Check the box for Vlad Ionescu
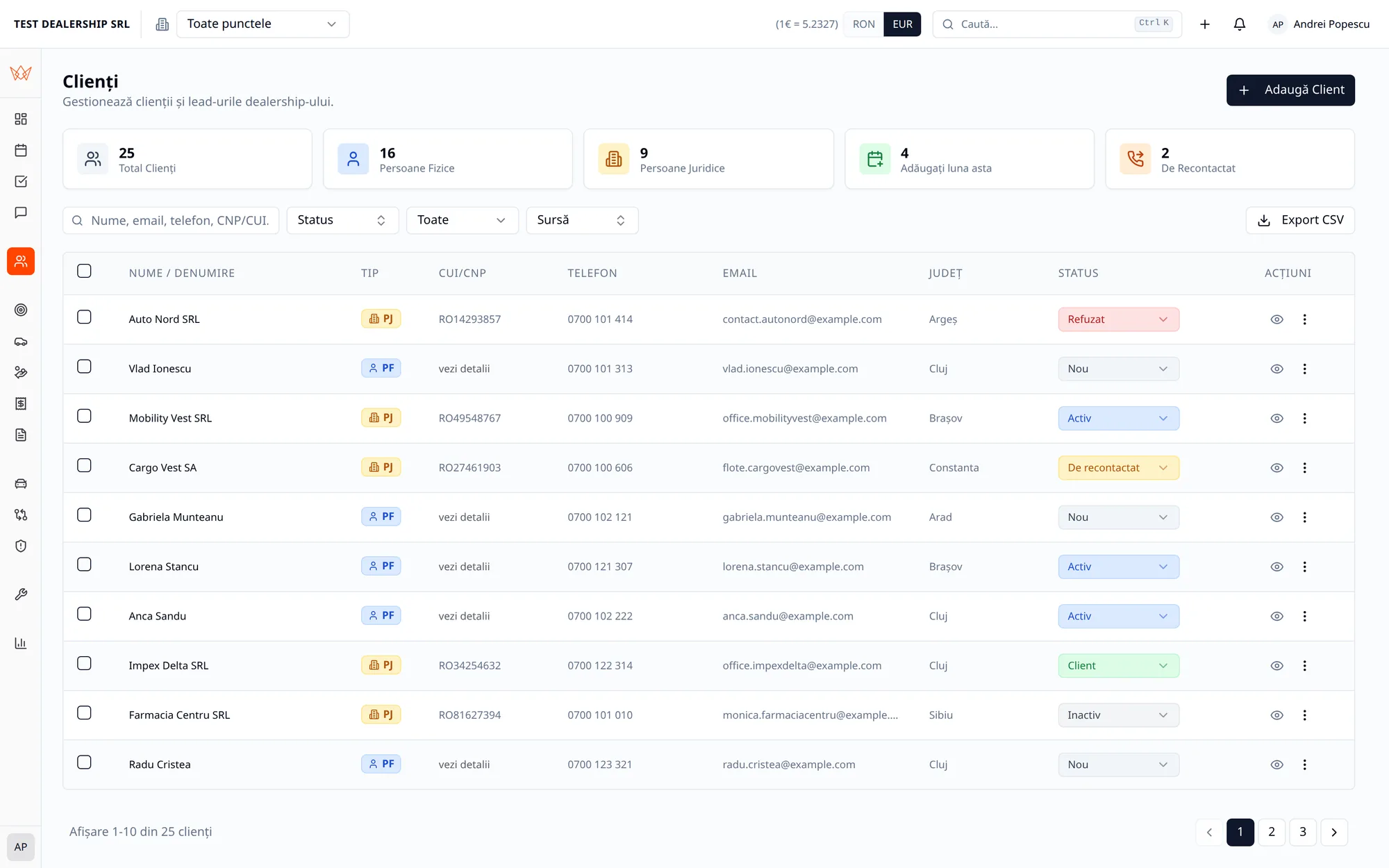 pyautogui.click(x=84, y=366)
